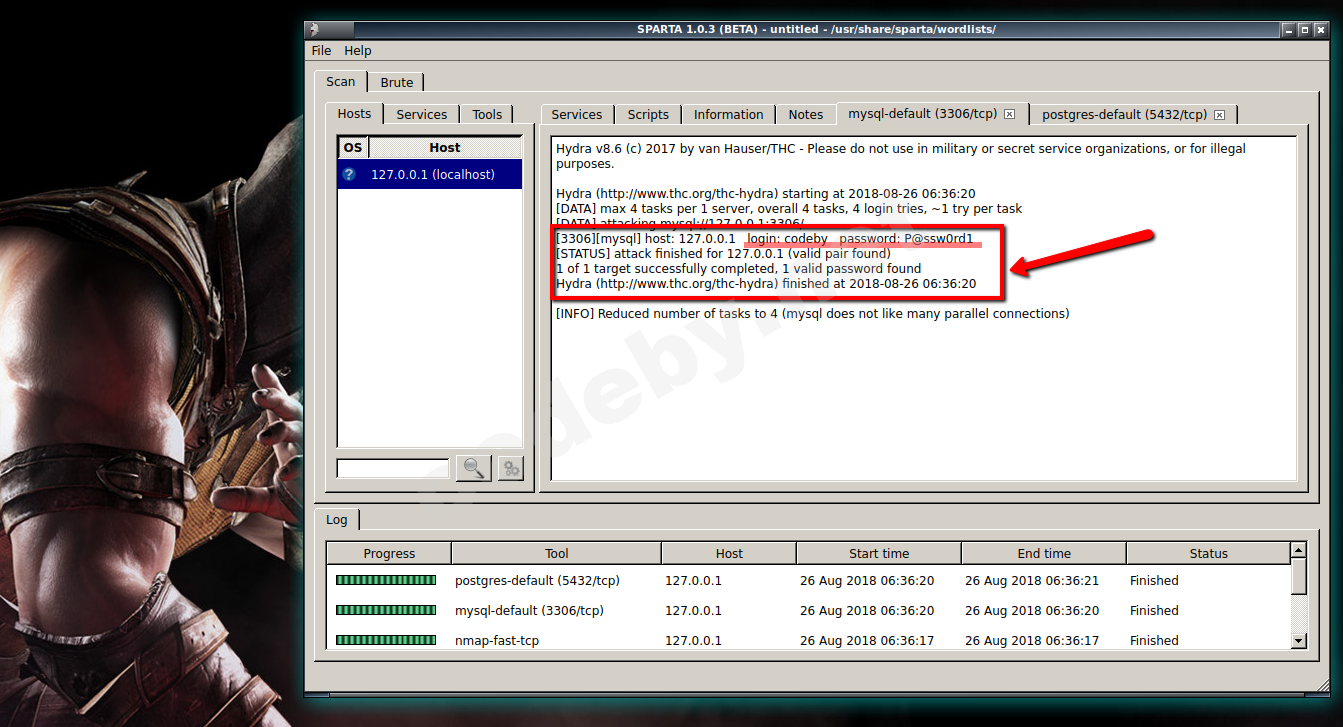The image size is (1343, 727).
Task: Click the gears icon next to the magnifier
Action: [510, 468]
